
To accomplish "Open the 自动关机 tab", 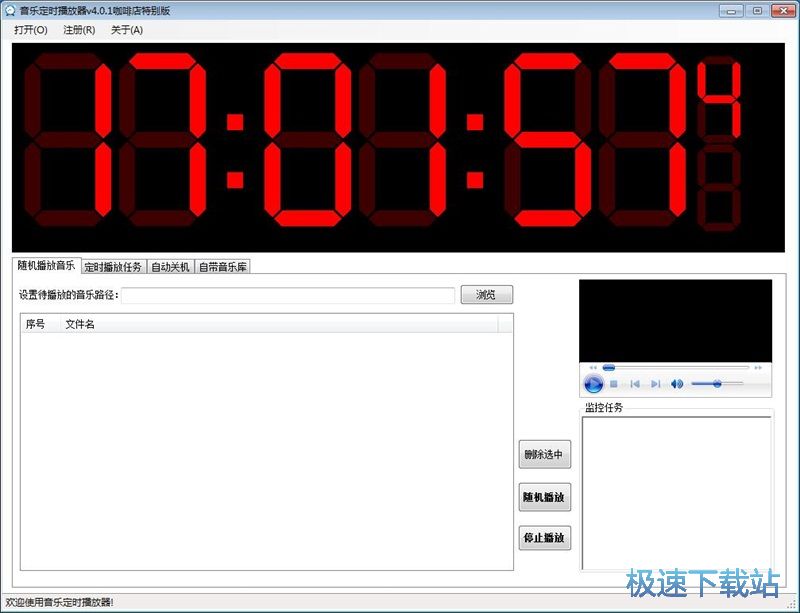I will (169, 266).
